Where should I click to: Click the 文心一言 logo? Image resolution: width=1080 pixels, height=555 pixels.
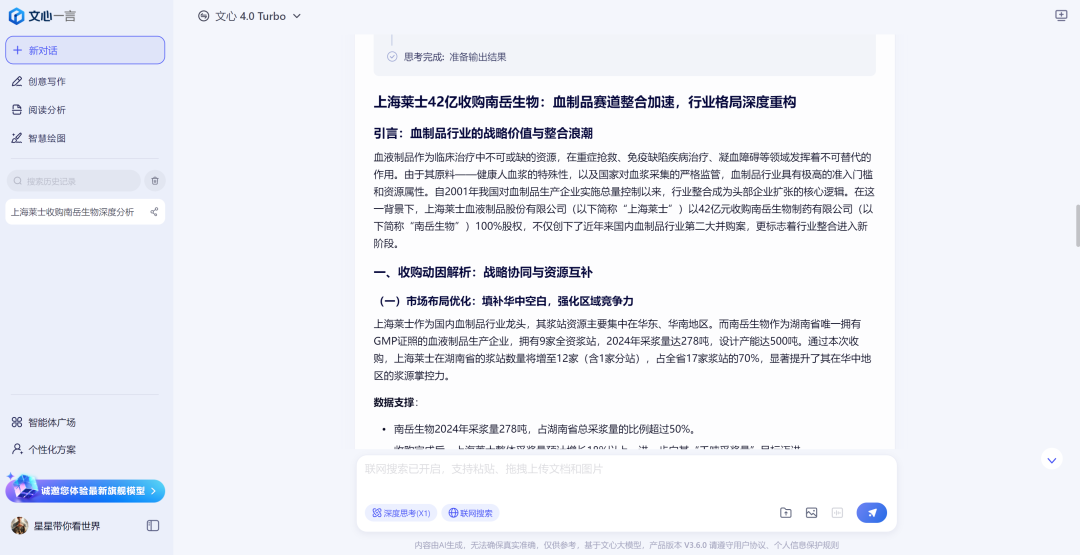tap(42, 16)
